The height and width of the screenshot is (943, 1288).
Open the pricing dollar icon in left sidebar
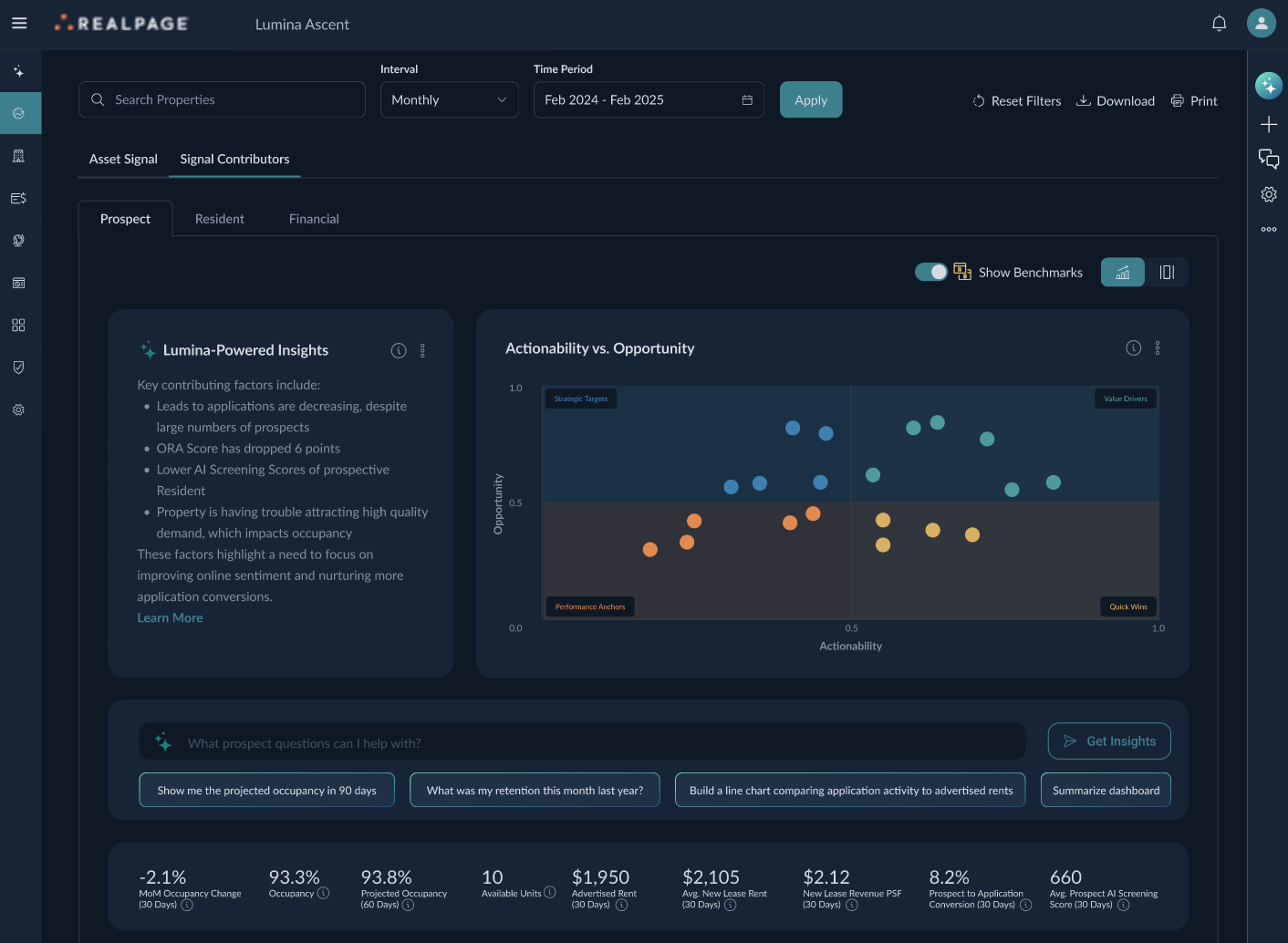coord(18,198)
